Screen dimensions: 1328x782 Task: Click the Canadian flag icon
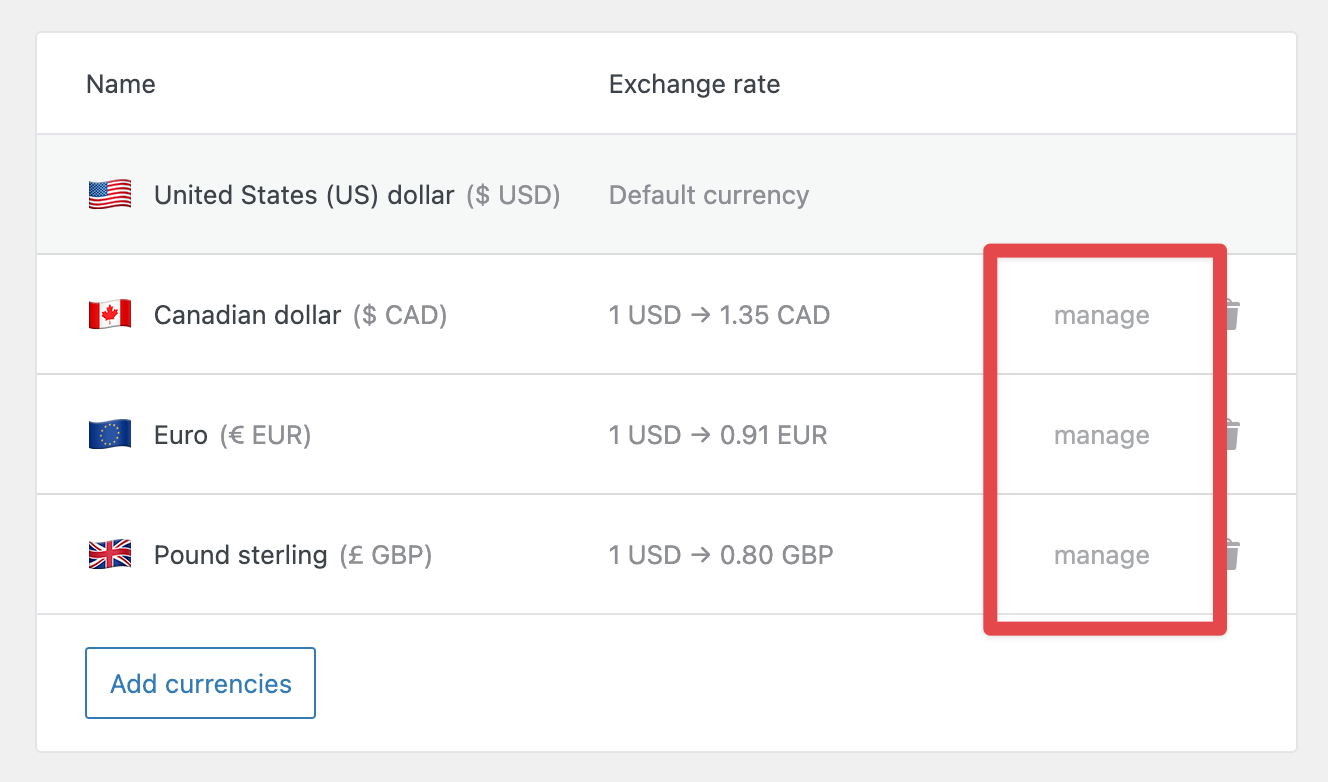(110, 315)
